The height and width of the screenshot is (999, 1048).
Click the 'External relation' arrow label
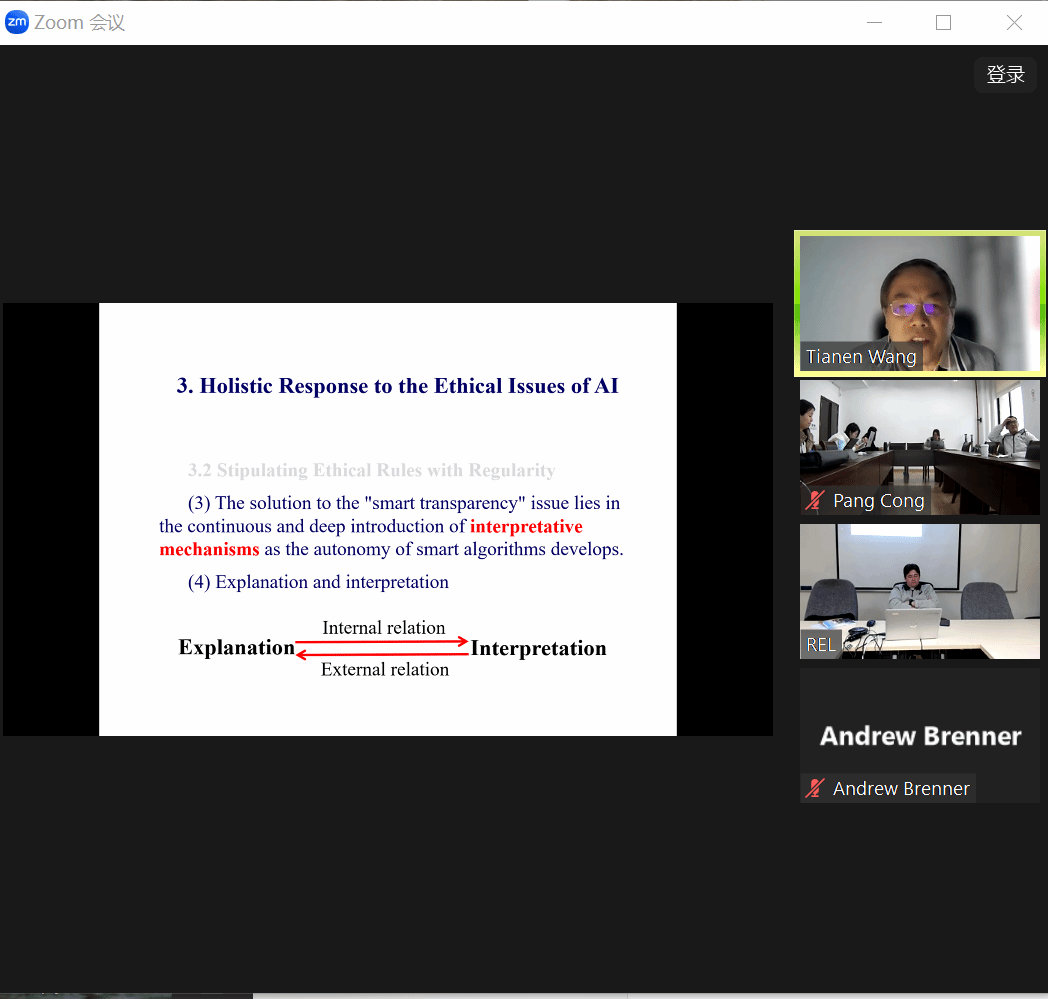pyautogui.click(x=384, y=670)
